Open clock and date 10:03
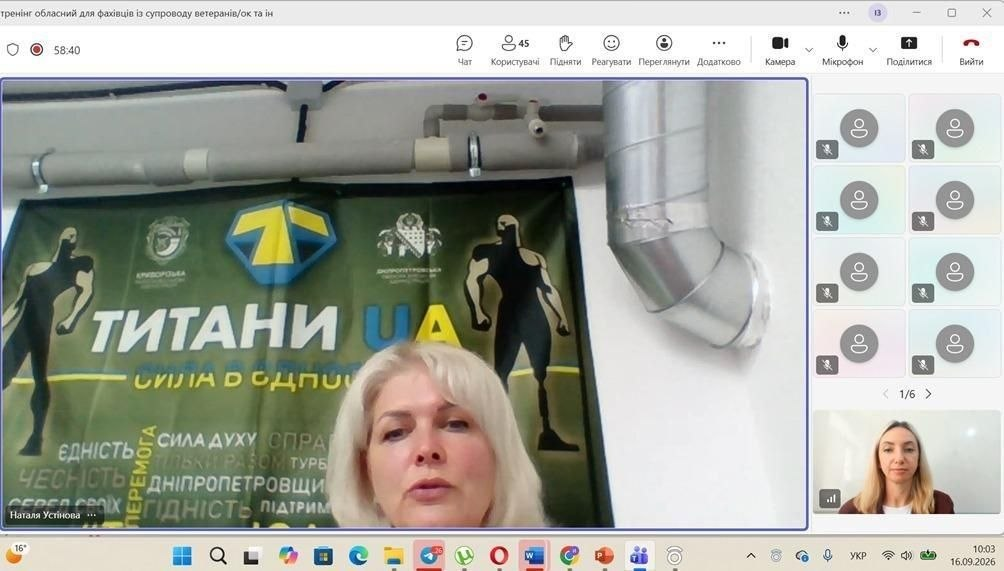Image resolution: width=1004 pixels, height=571 pixels. click(x=973, y=555)
